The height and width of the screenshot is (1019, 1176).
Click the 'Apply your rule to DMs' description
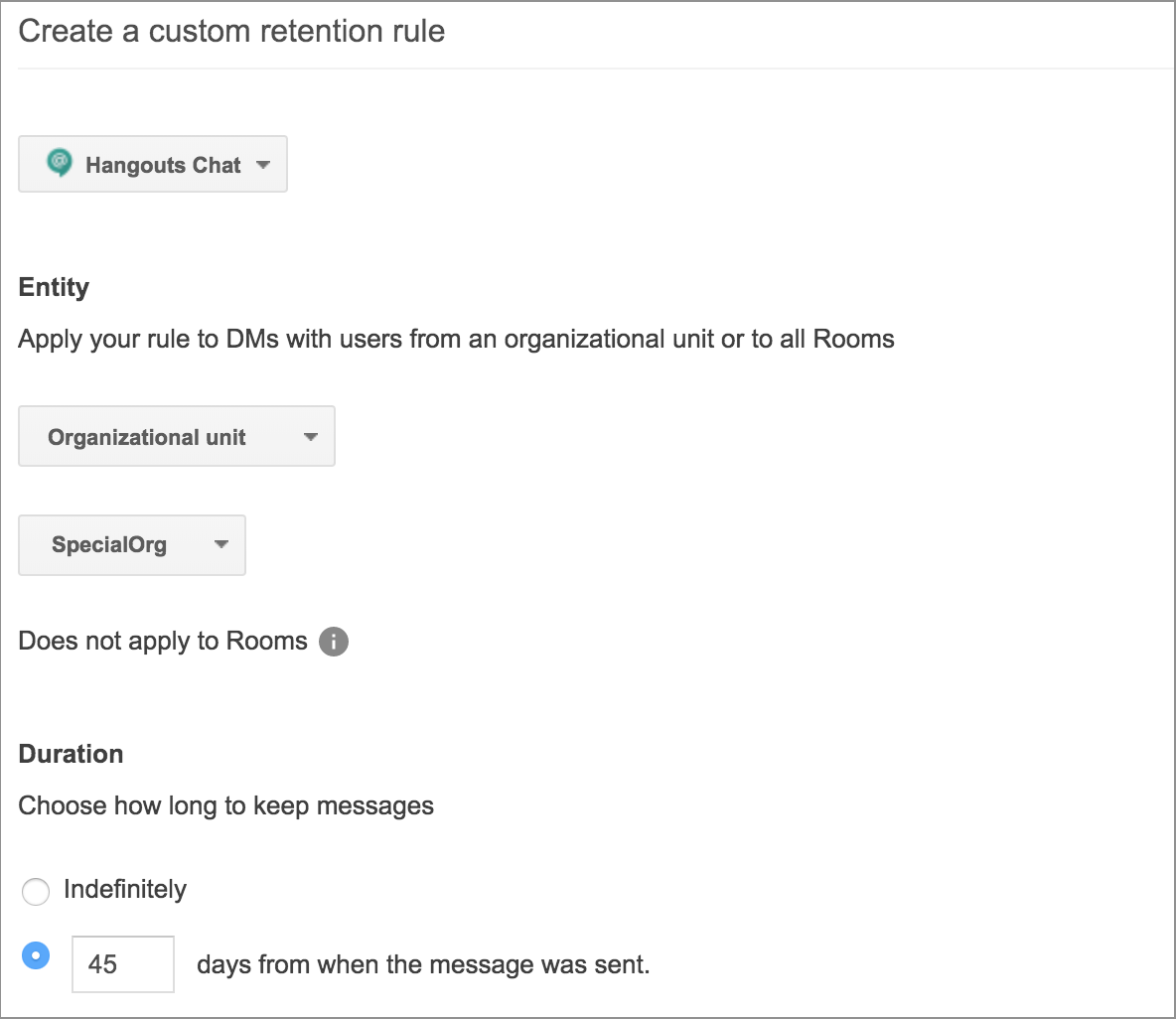tap(456, 340)
